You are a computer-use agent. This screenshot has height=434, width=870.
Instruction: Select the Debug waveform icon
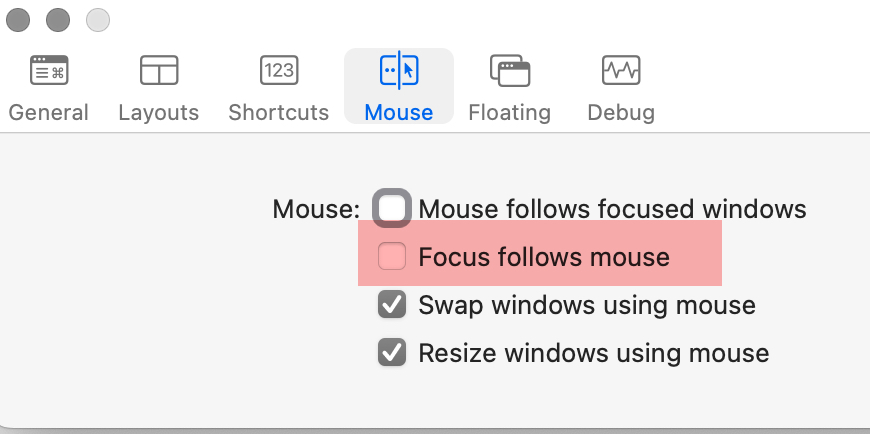[621, 70]
